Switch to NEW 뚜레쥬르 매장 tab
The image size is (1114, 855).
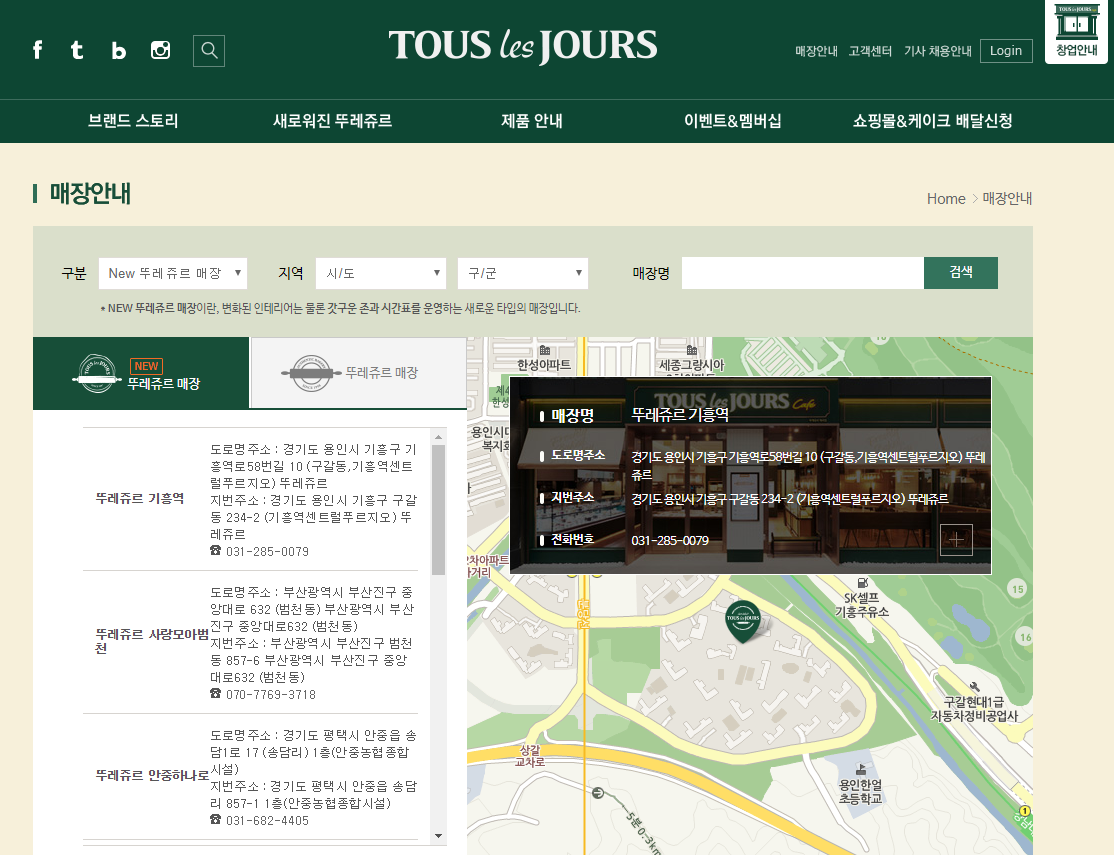pyautogui.click(x=141, y=373)
